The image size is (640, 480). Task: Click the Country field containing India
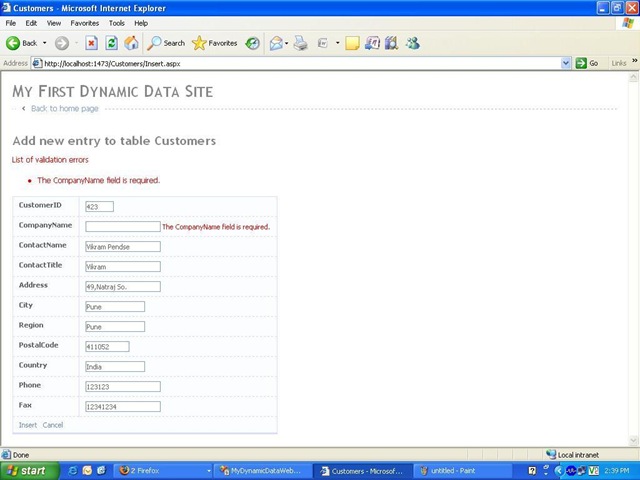(115, 367)
